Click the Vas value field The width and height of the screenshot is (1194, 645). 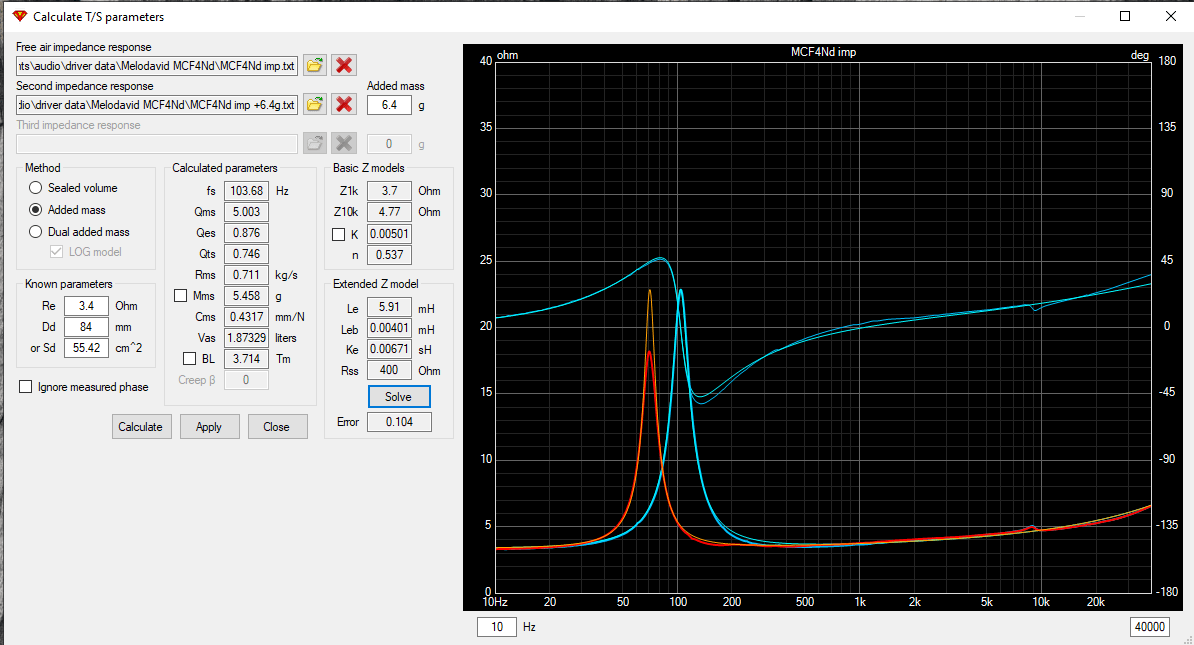tap(246, 337)
